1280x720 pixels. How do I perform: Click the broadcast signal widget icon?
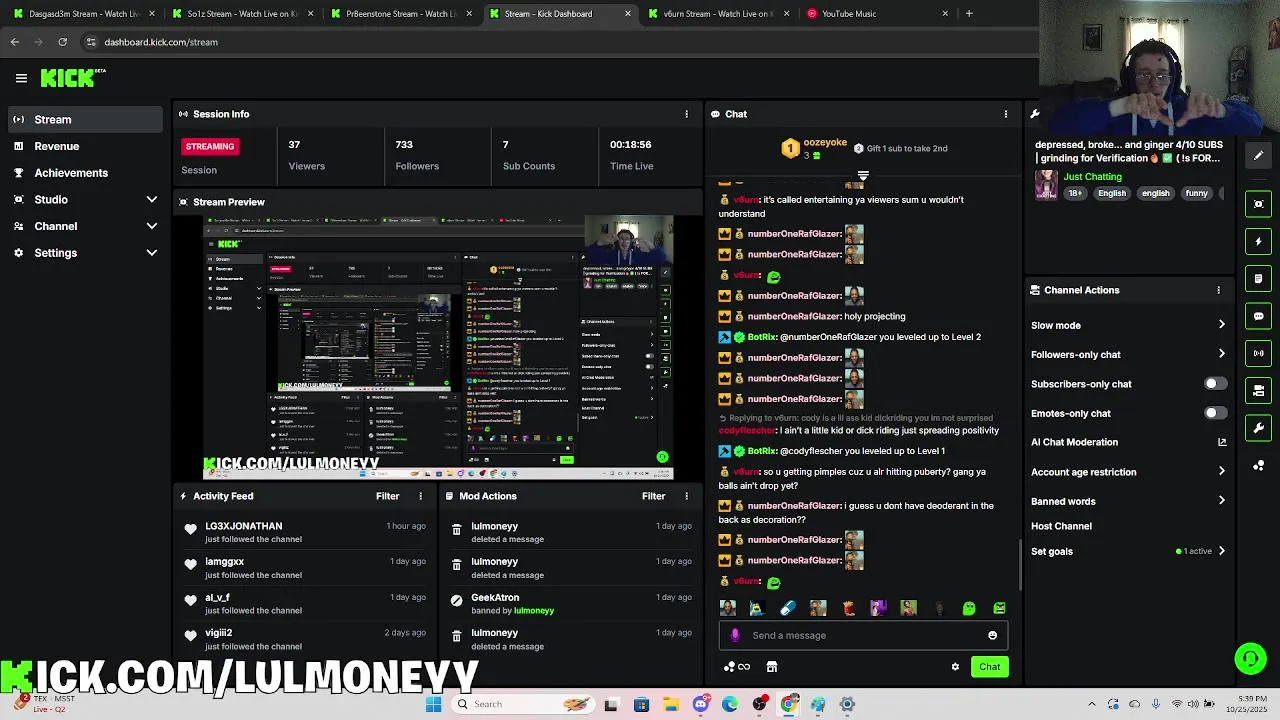click(x=1259, y=353)
